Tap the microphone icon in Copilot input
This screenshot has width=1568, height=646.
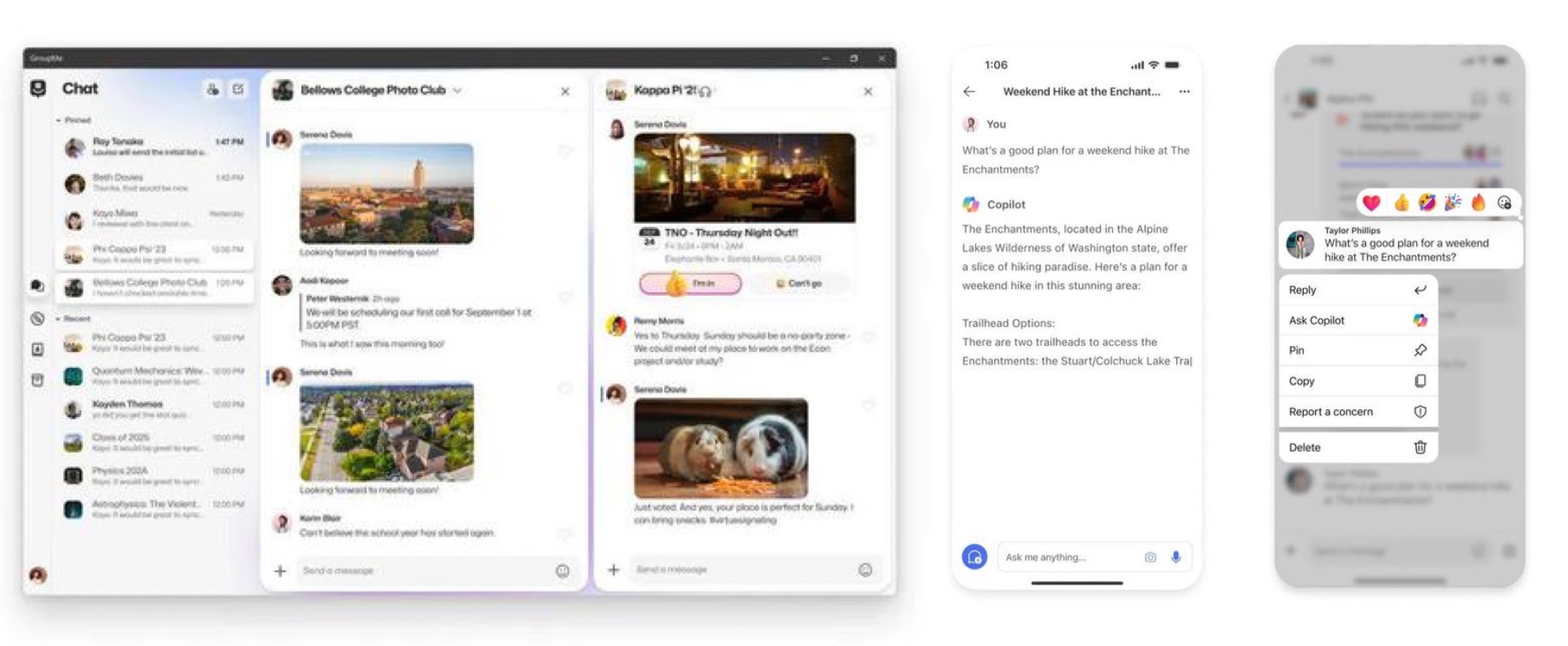(1175, 558)
